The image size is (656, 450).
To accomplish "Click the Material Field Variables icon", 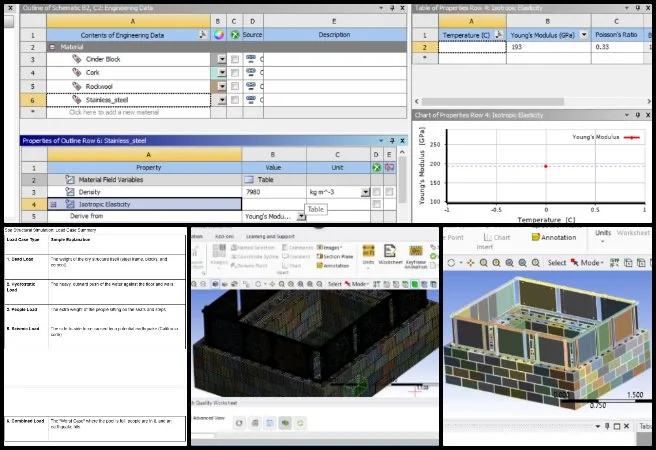I will (x=70, y=179).
